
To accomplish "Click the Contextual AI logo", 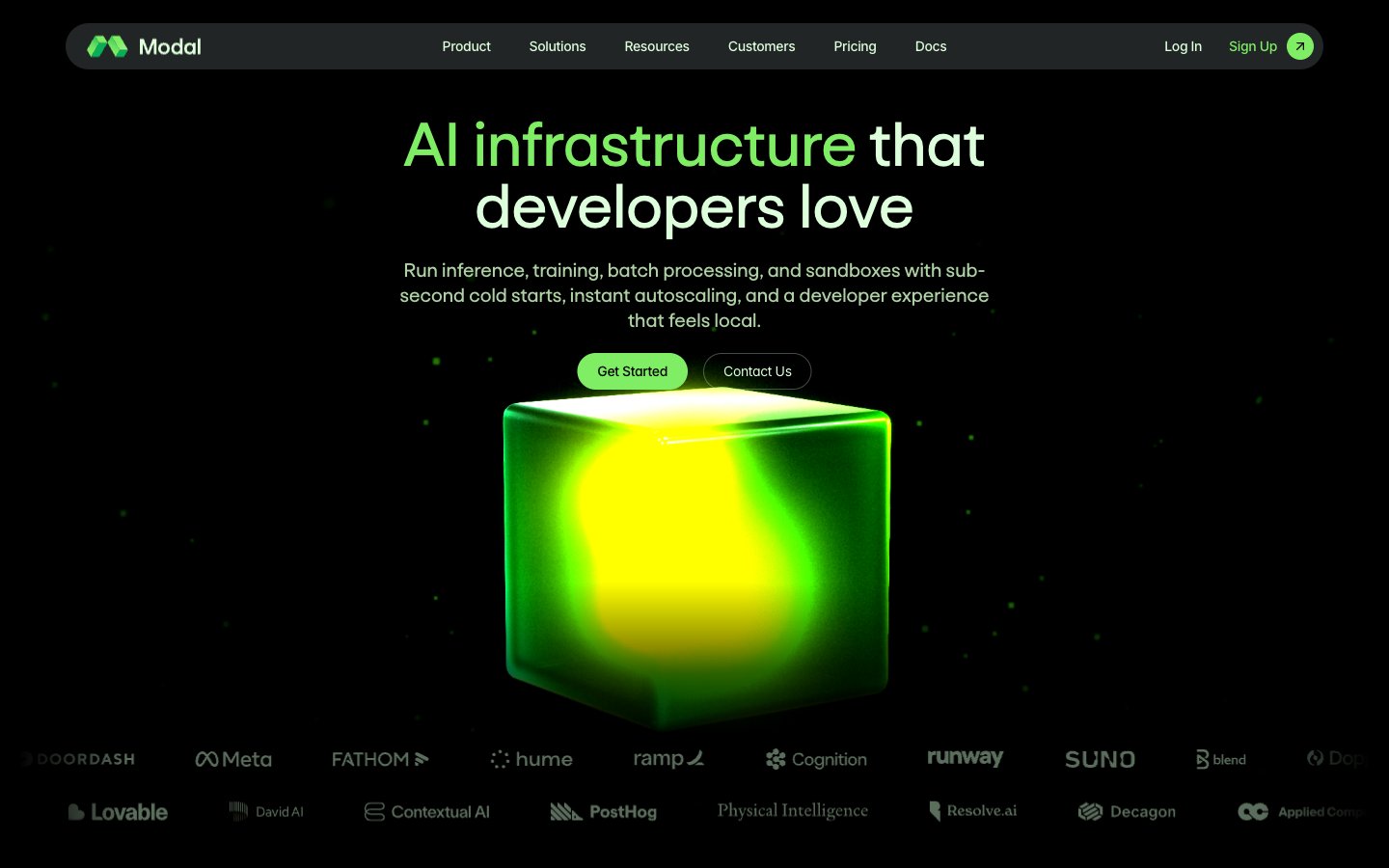I will (x=427, y=812).
